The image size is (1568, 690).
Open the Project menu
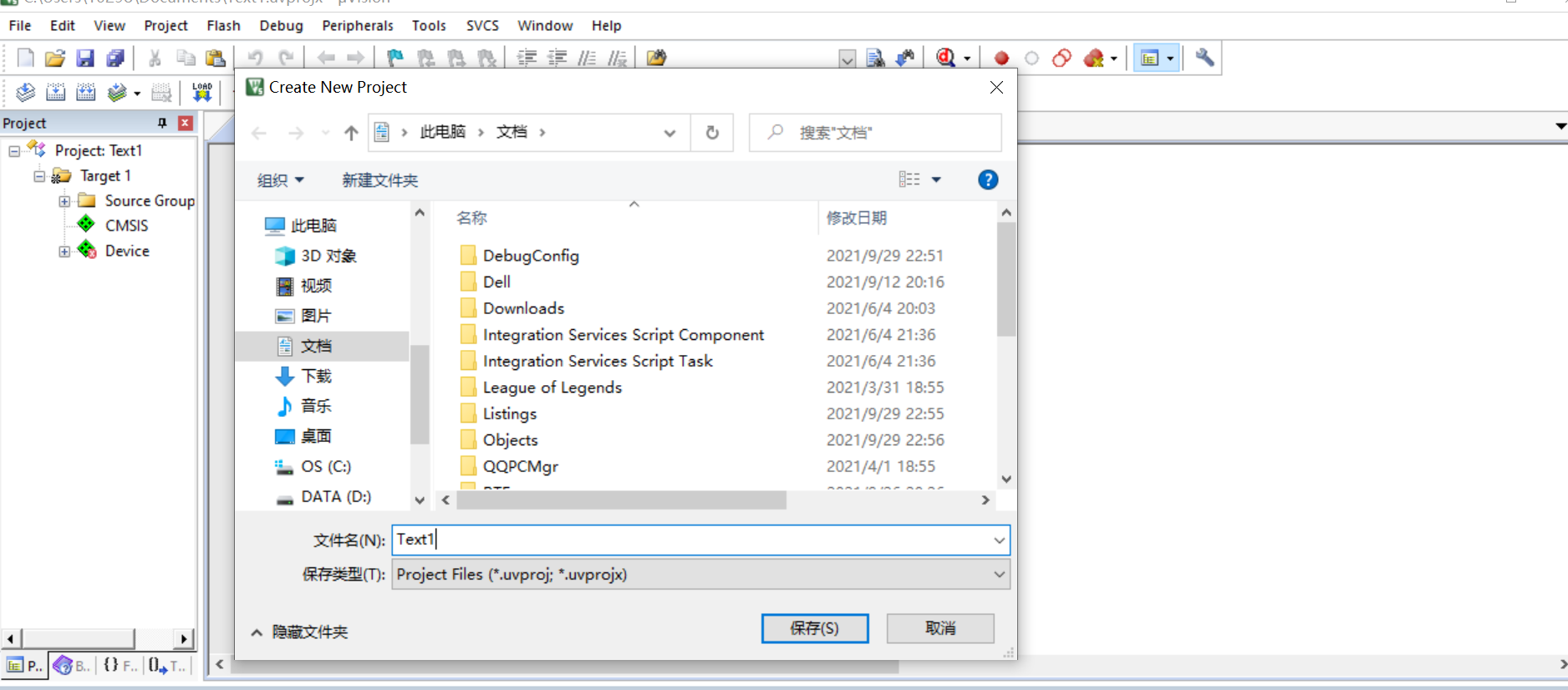(x=165, y=25)
